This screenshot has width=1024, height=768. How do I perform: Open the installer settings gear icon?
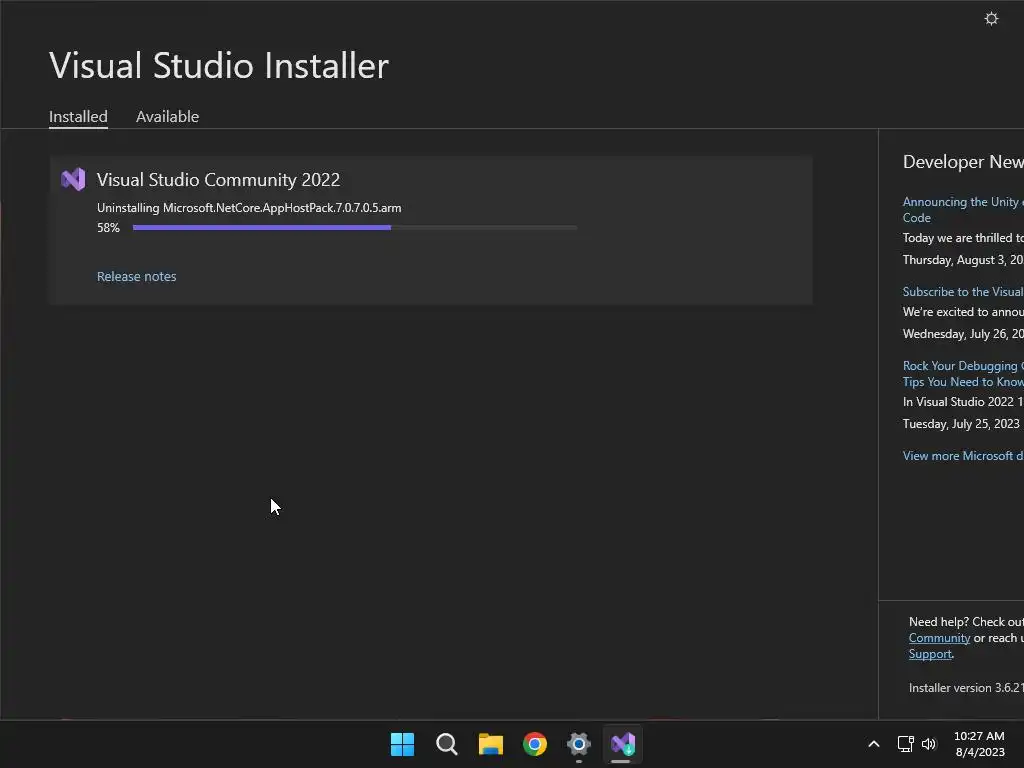tap(991, 18)
